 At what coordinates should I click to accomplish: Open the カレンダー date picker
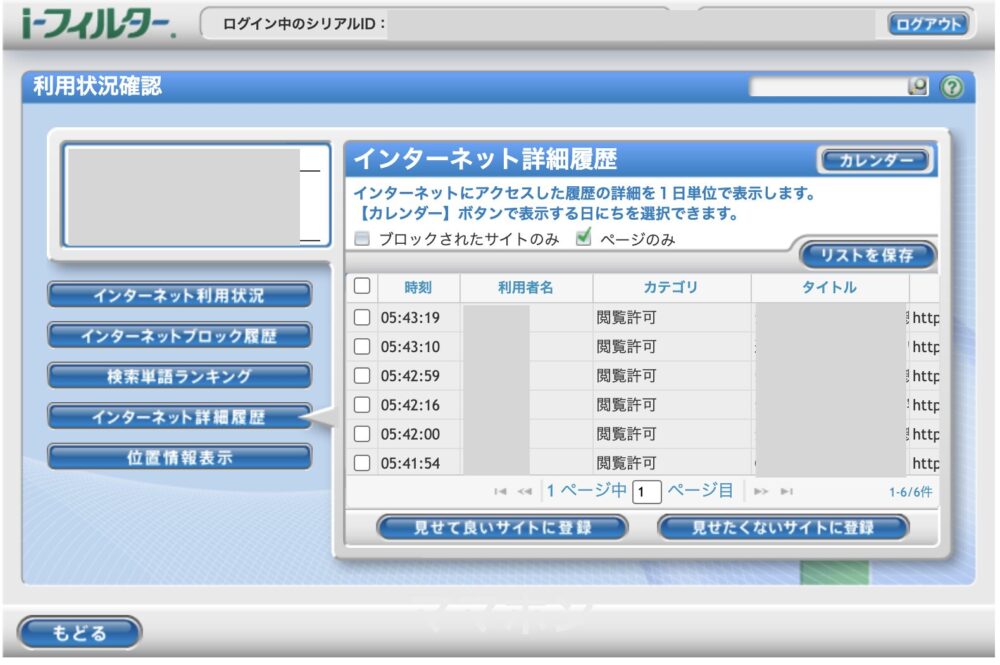pyautogui.click(x=876, y=158)
